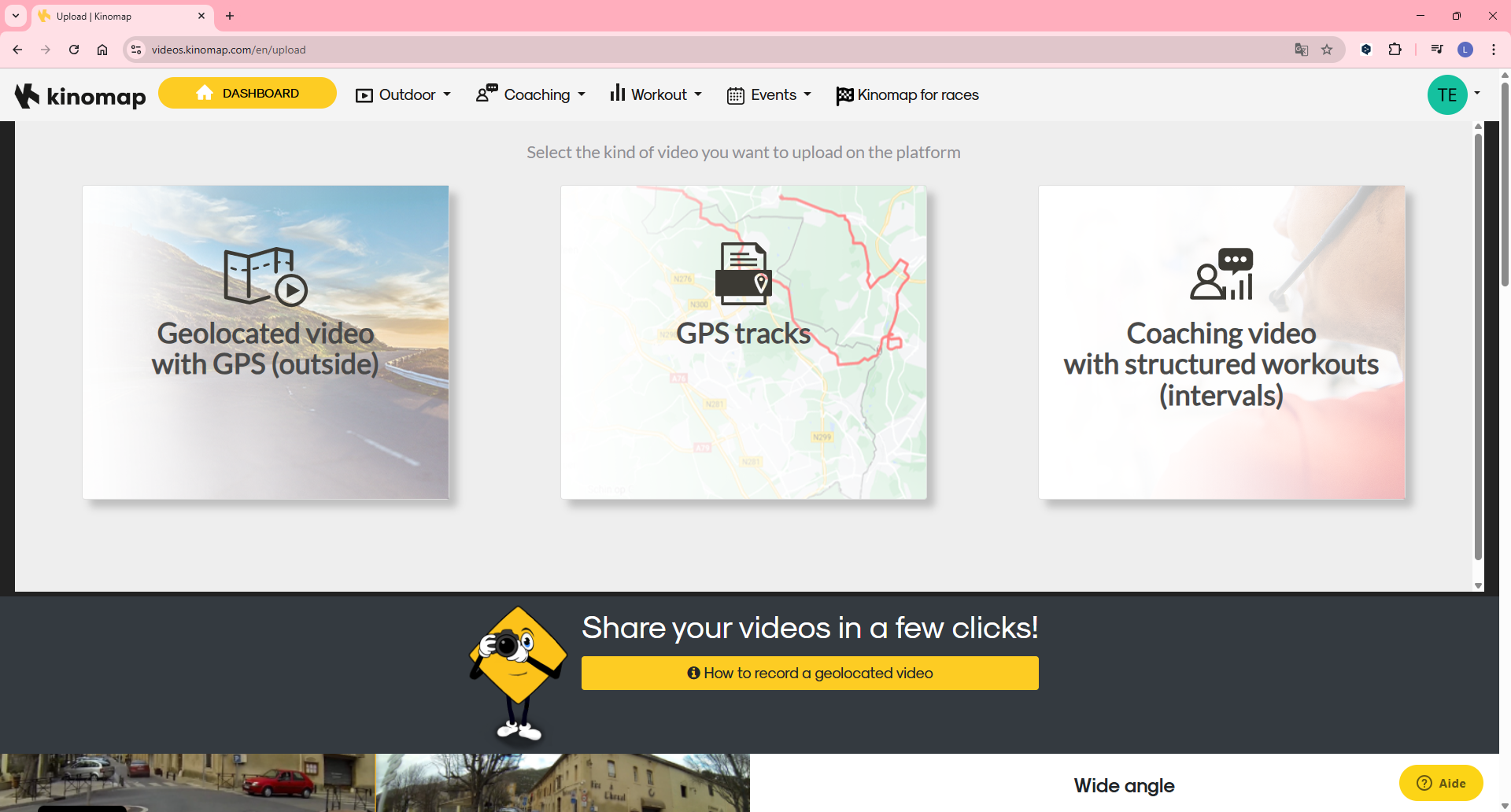Click the Workout bar-chart icon
Viewport: 1511px width, 812px height.
pos(618,93)
